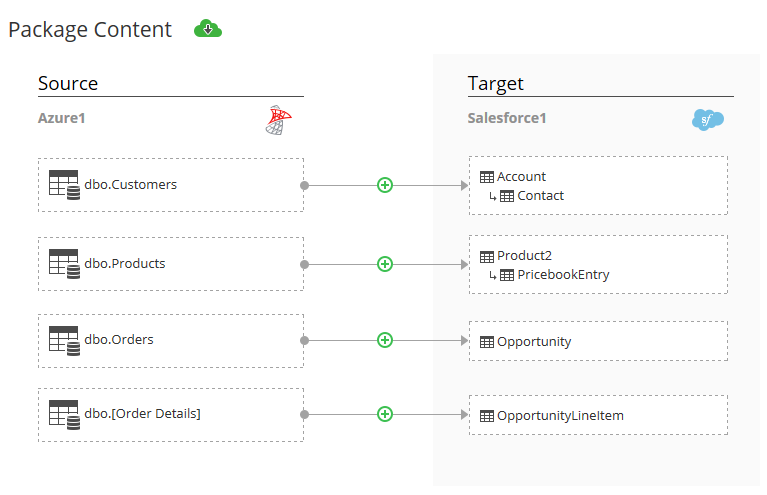This screenshot has width=767, height=495.
Task: Click green plus on the Orders-to-Opportunity link
Action: tap(385, 340)
